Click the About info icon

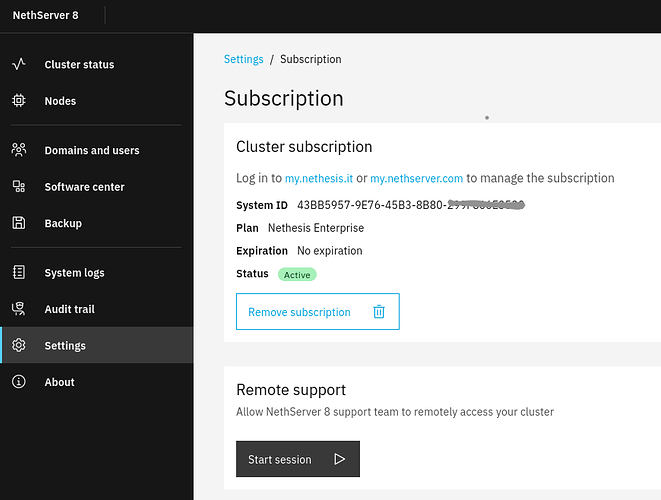tap(19, 382)
